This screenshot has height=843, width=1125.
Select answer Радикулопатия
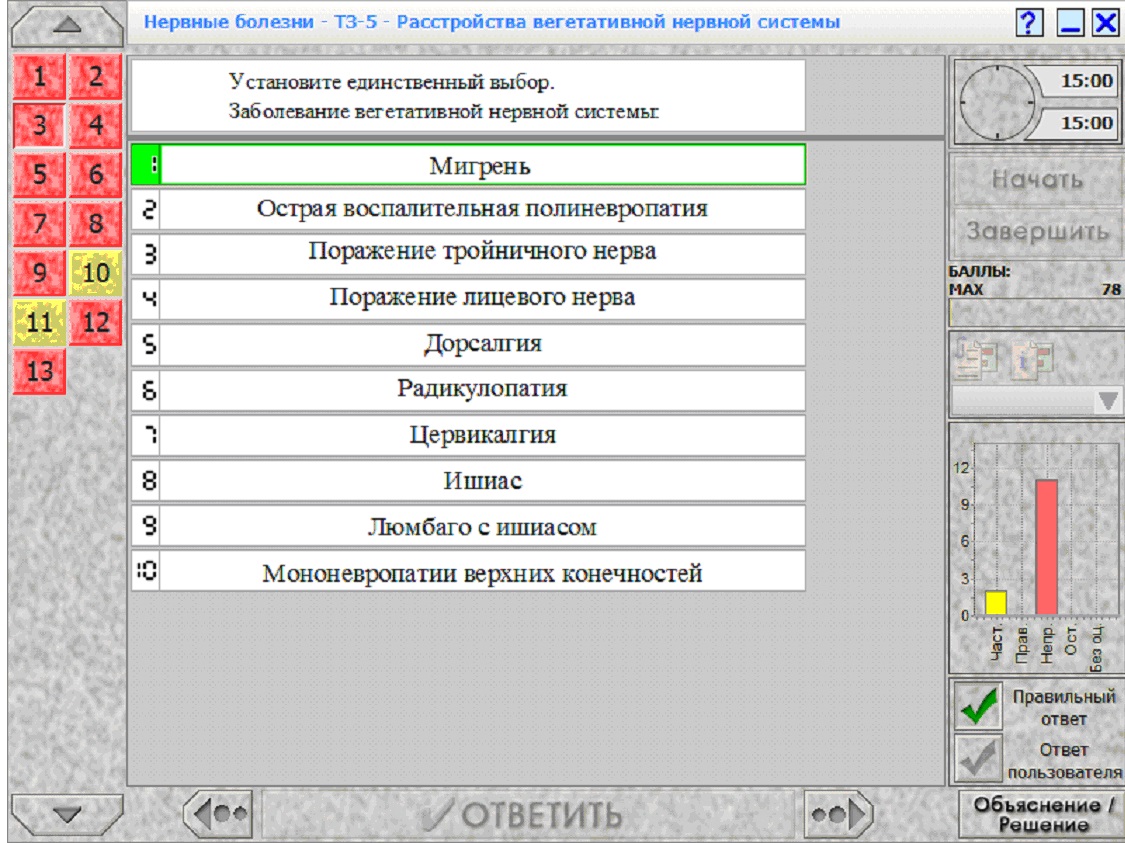point(469,390)
